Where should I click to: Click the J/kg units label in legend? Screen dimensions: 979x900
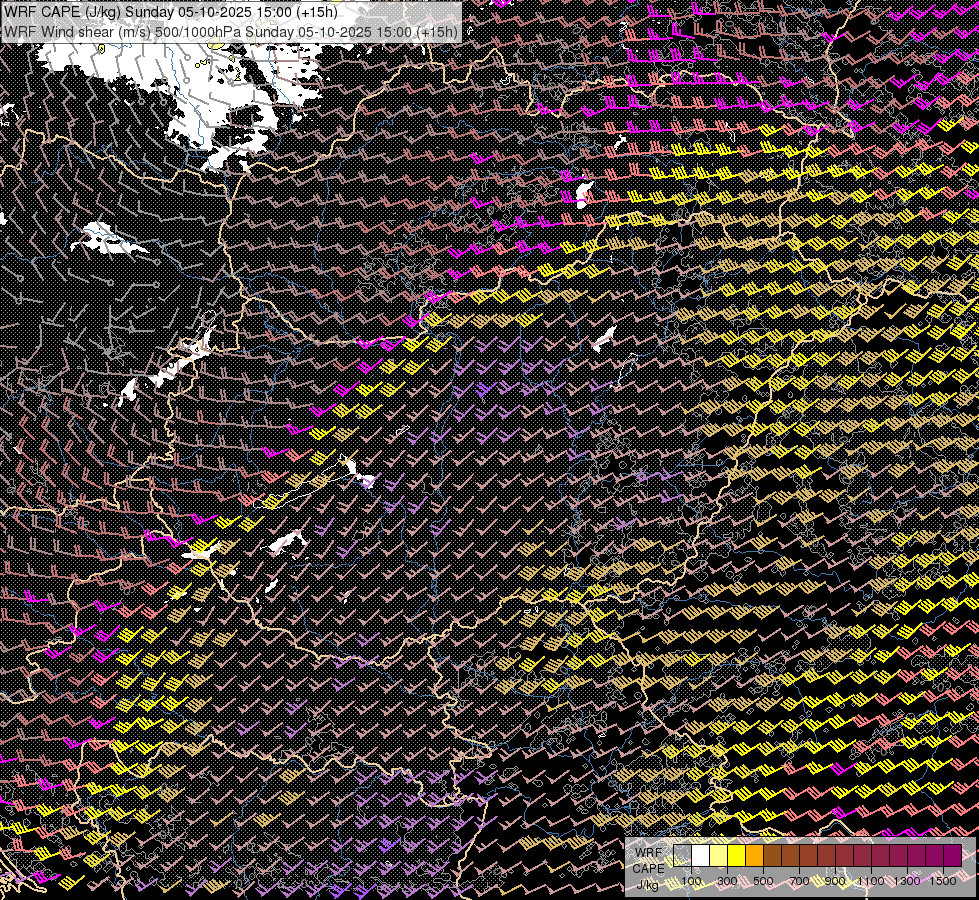[x=648, y=884]
